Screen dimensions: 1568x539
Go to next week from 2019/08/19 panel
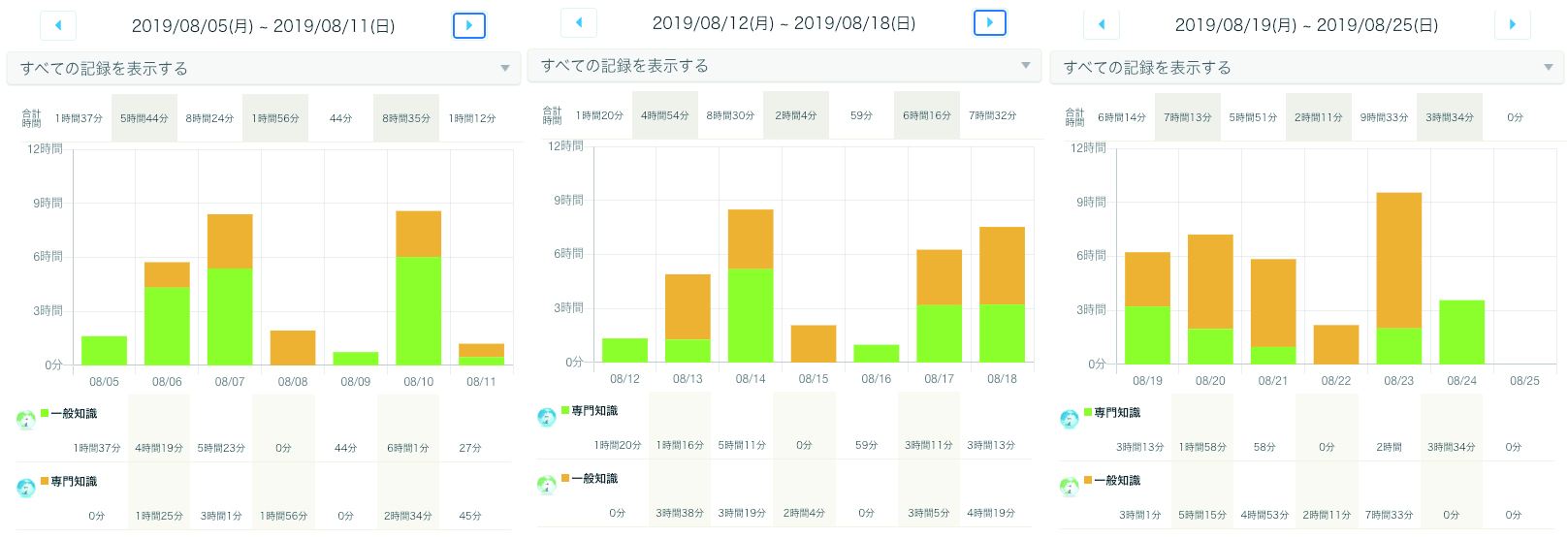coord(1513,24)
